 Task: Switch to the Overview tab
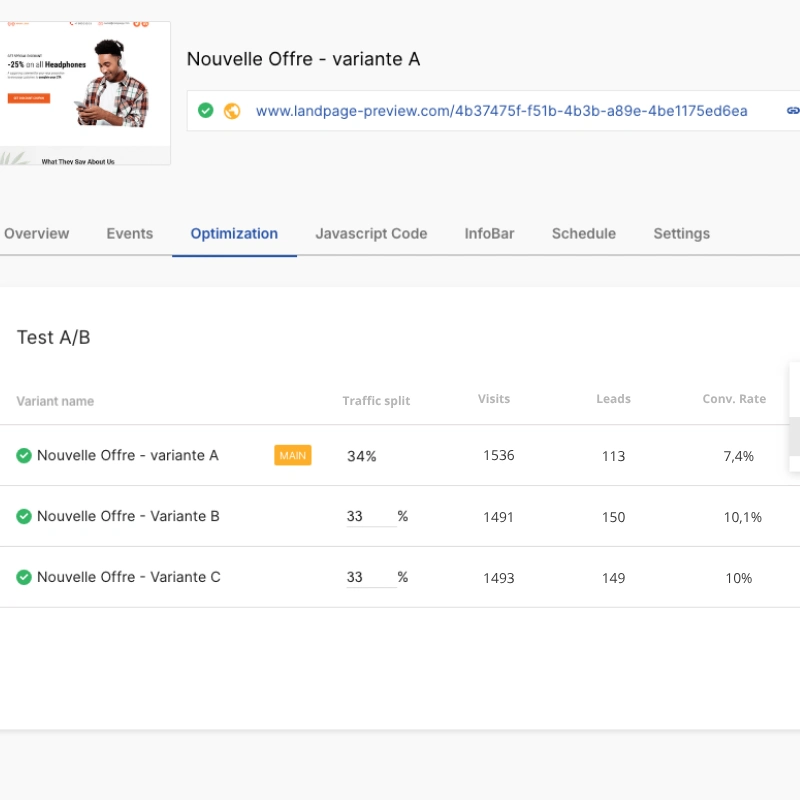(x=37, y=234)
